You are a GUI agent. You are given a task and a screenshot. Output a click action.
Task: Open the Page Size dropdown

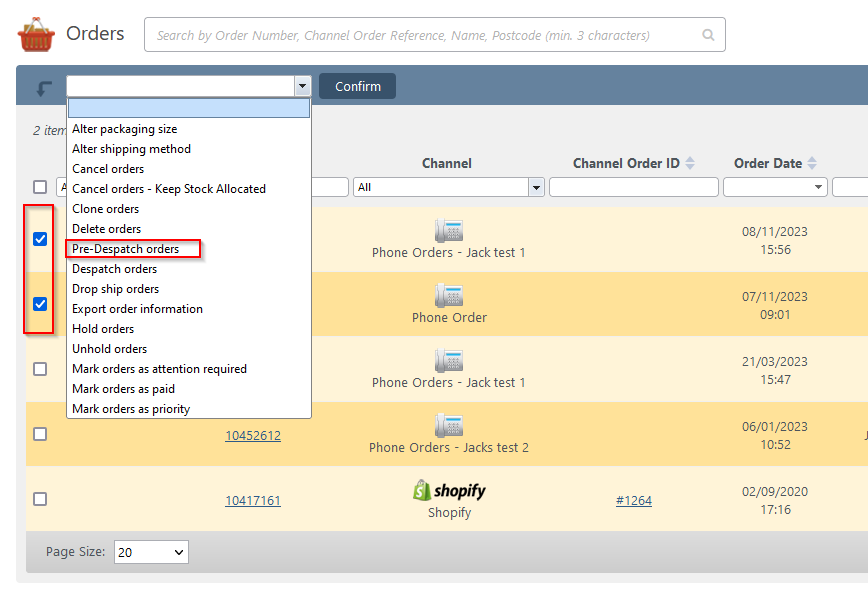(x=151, y=551)
